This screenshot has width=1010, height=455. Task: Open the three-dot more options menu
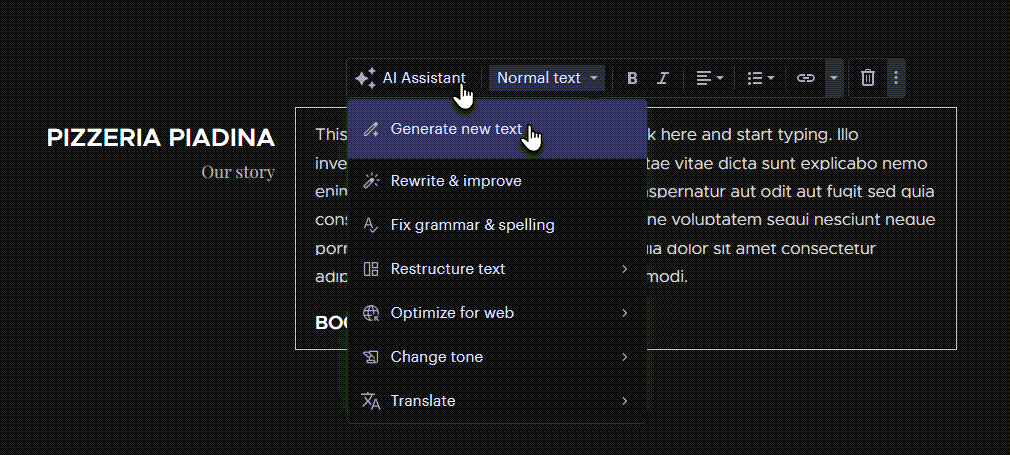pyautogui.click(x=896, y=78)
